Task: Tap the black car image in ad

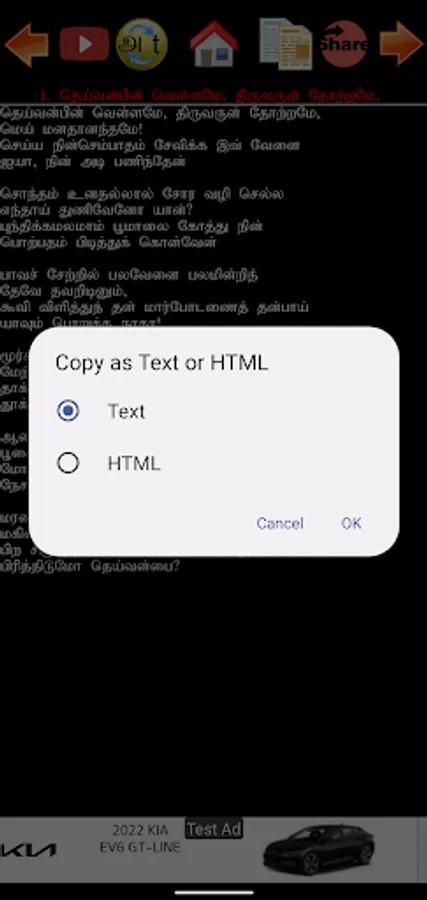Action: [x=320, y=849]
